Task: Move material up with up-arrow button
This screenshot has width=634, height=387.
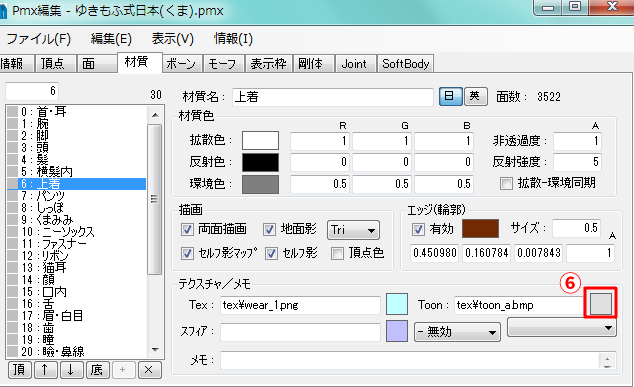Action: [45, 370]
